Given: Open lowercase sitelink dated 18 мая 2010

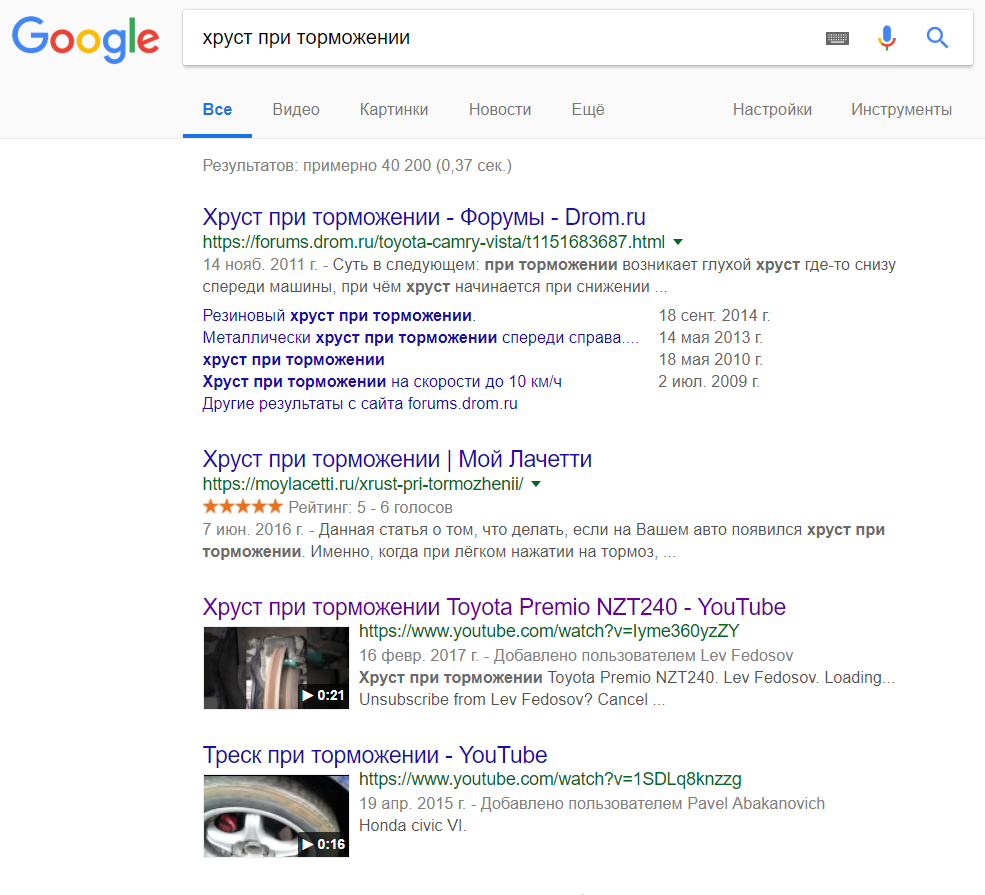Looking at the screenshot, I should (x=293, y=359).
